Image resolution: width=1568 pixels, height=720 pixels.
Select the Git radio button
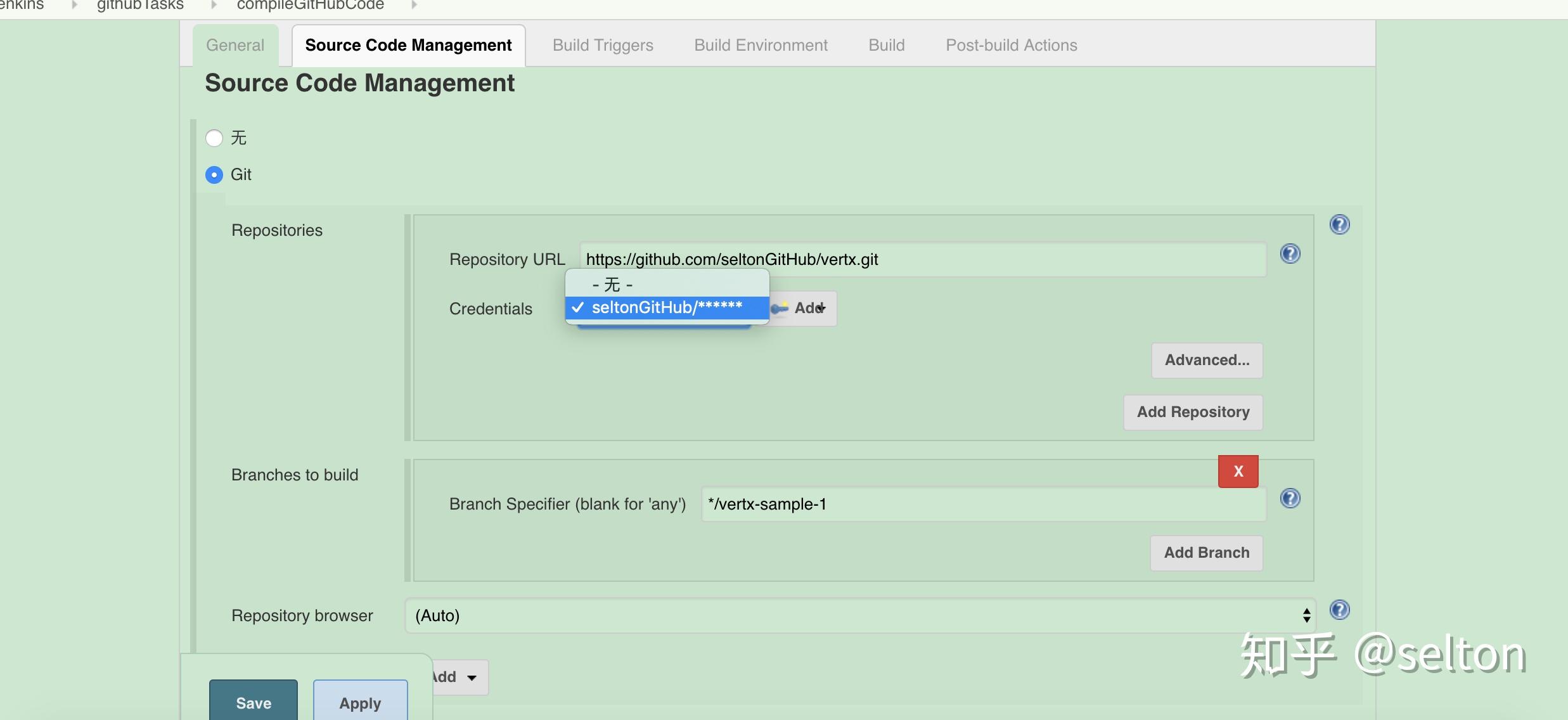214,175
